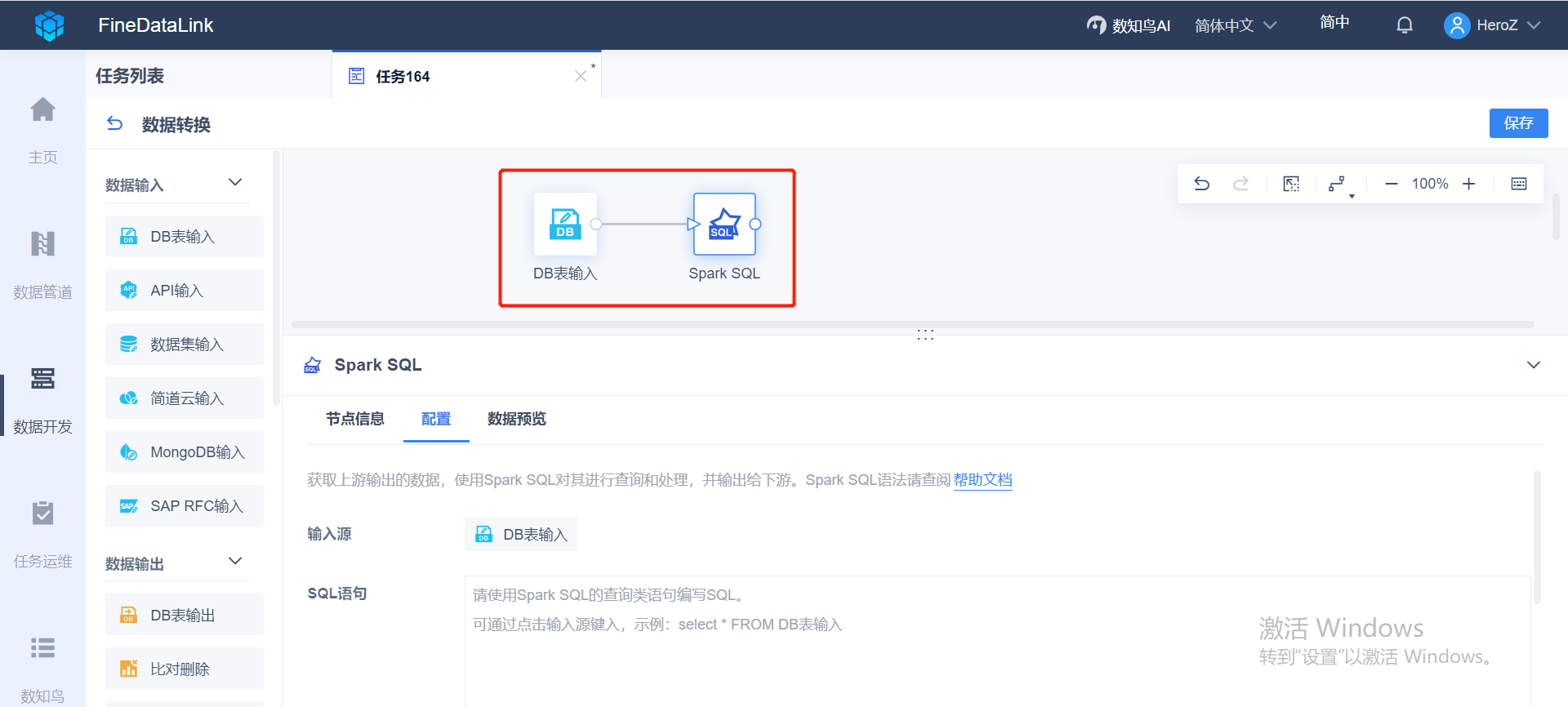Screen dimensions: 1568x707
Task: Open the notification bell
Action: [1404, 25]
